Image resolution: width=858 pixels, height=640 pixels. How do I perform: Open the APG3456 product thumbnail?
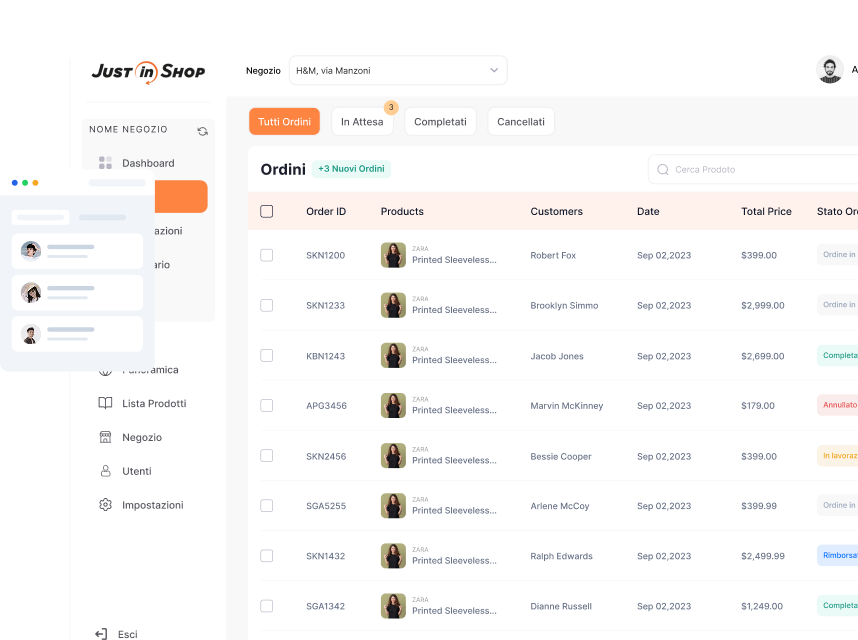pos(393,405)
